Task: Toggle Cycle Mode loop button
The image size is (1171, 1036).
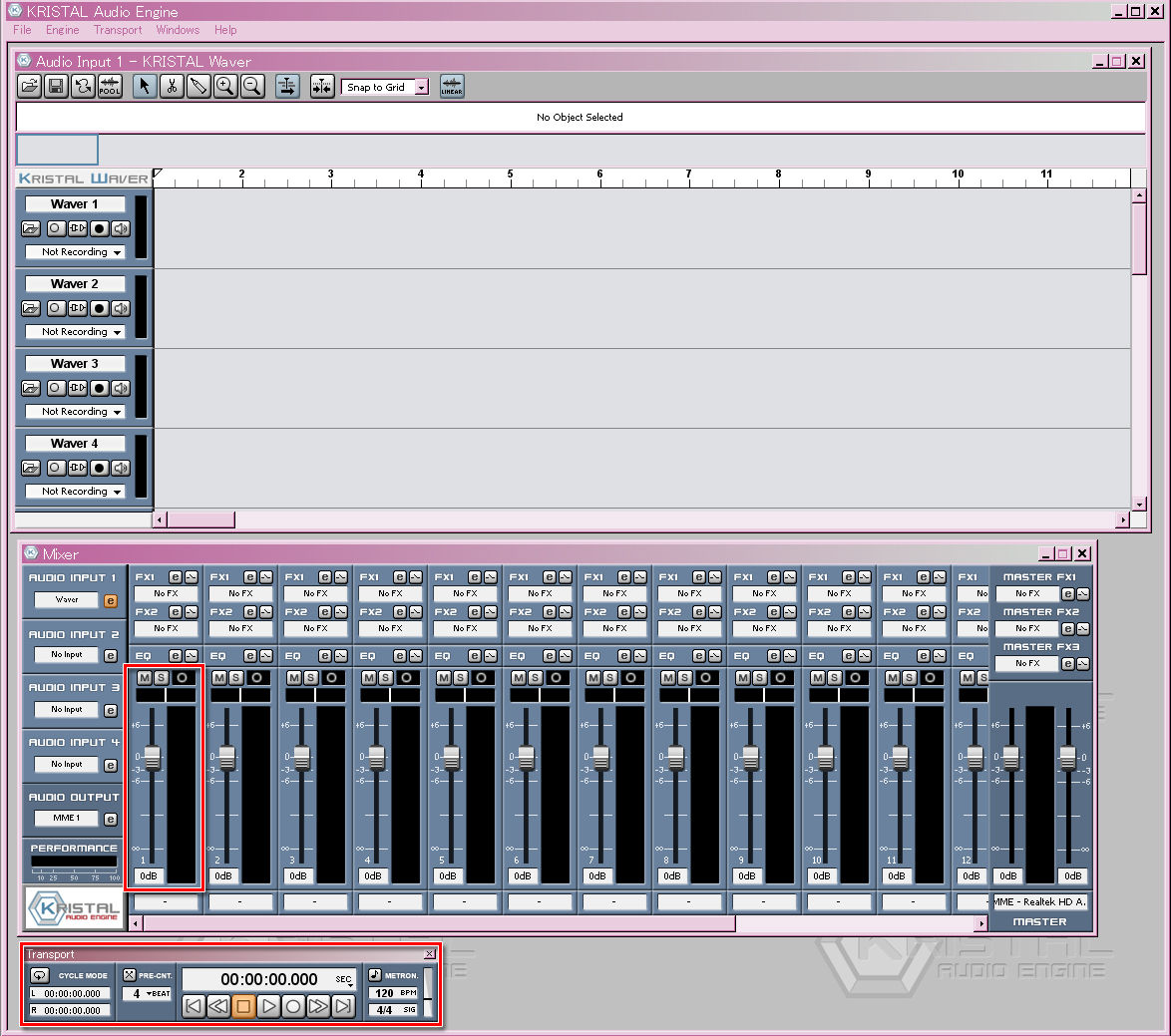Action: point(40,975)
